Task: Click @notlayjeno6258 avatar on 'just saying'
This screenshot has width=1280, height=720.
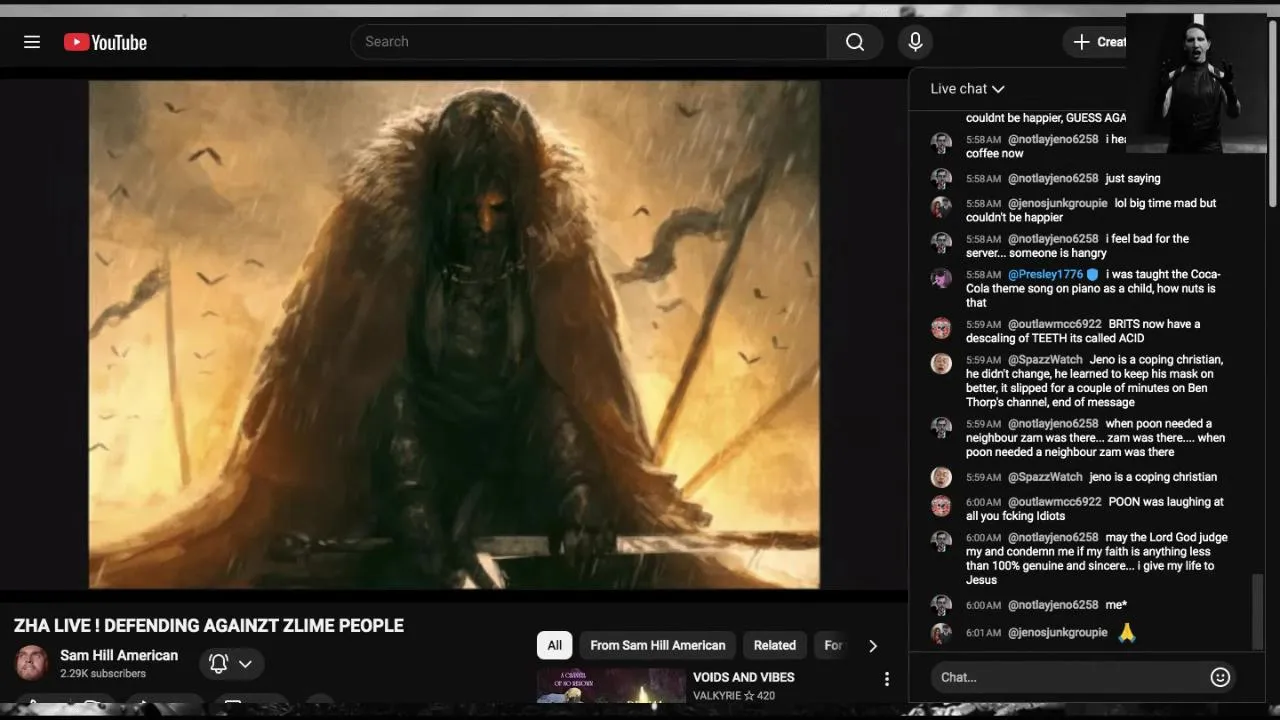Action: pos(941,179)
